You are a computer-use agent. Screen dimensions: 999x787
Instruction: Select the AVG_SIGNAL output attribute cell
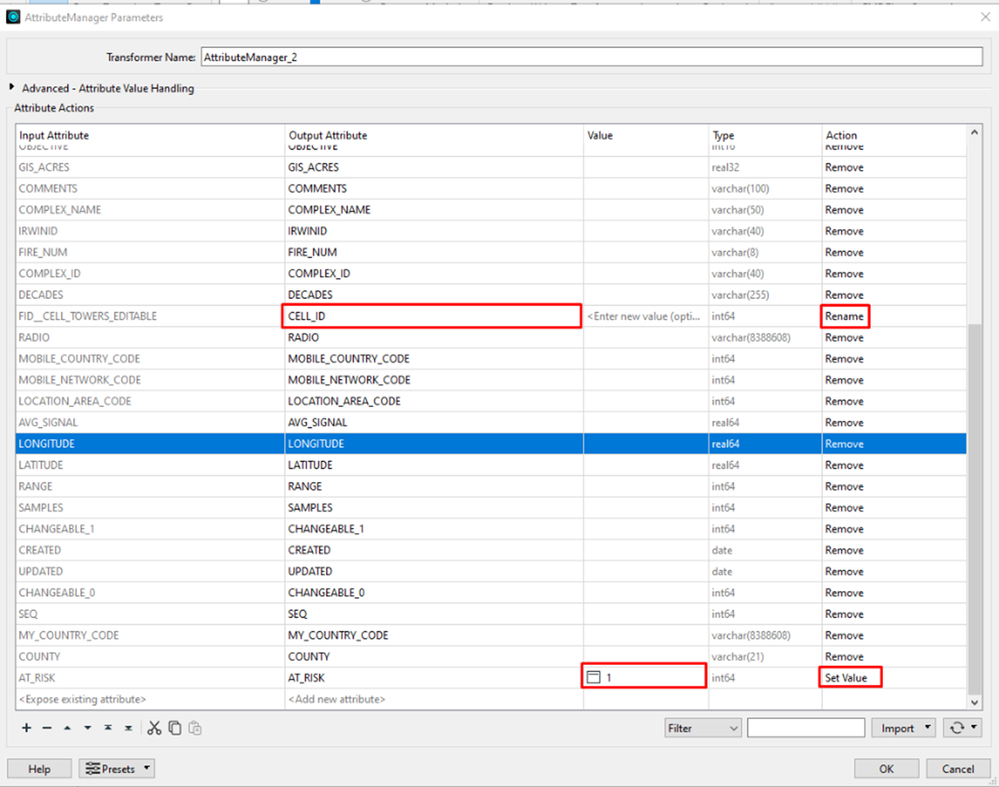433,422
